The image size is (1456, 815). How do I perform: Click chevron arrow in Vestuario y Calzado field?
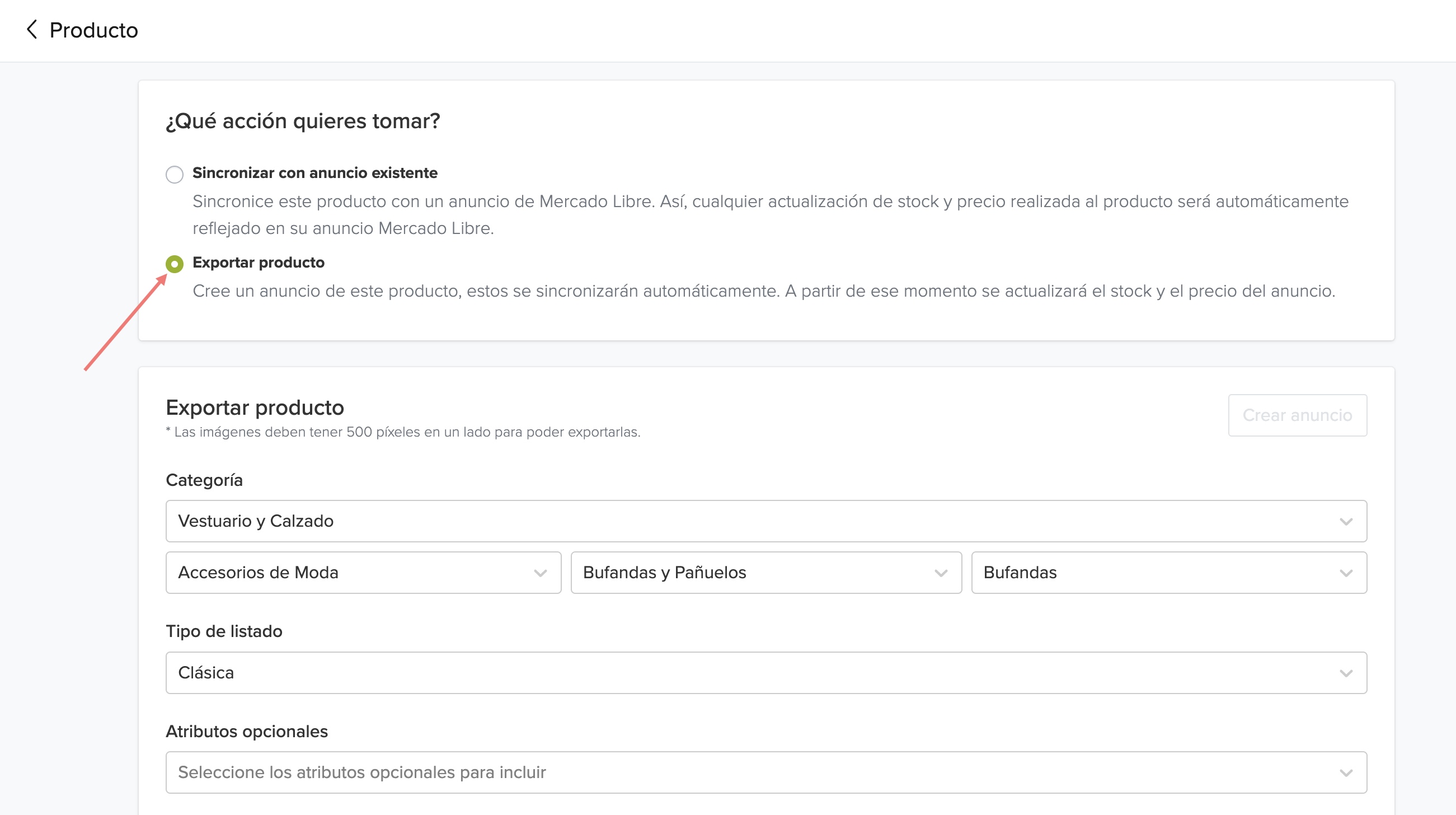[1346, 522]
